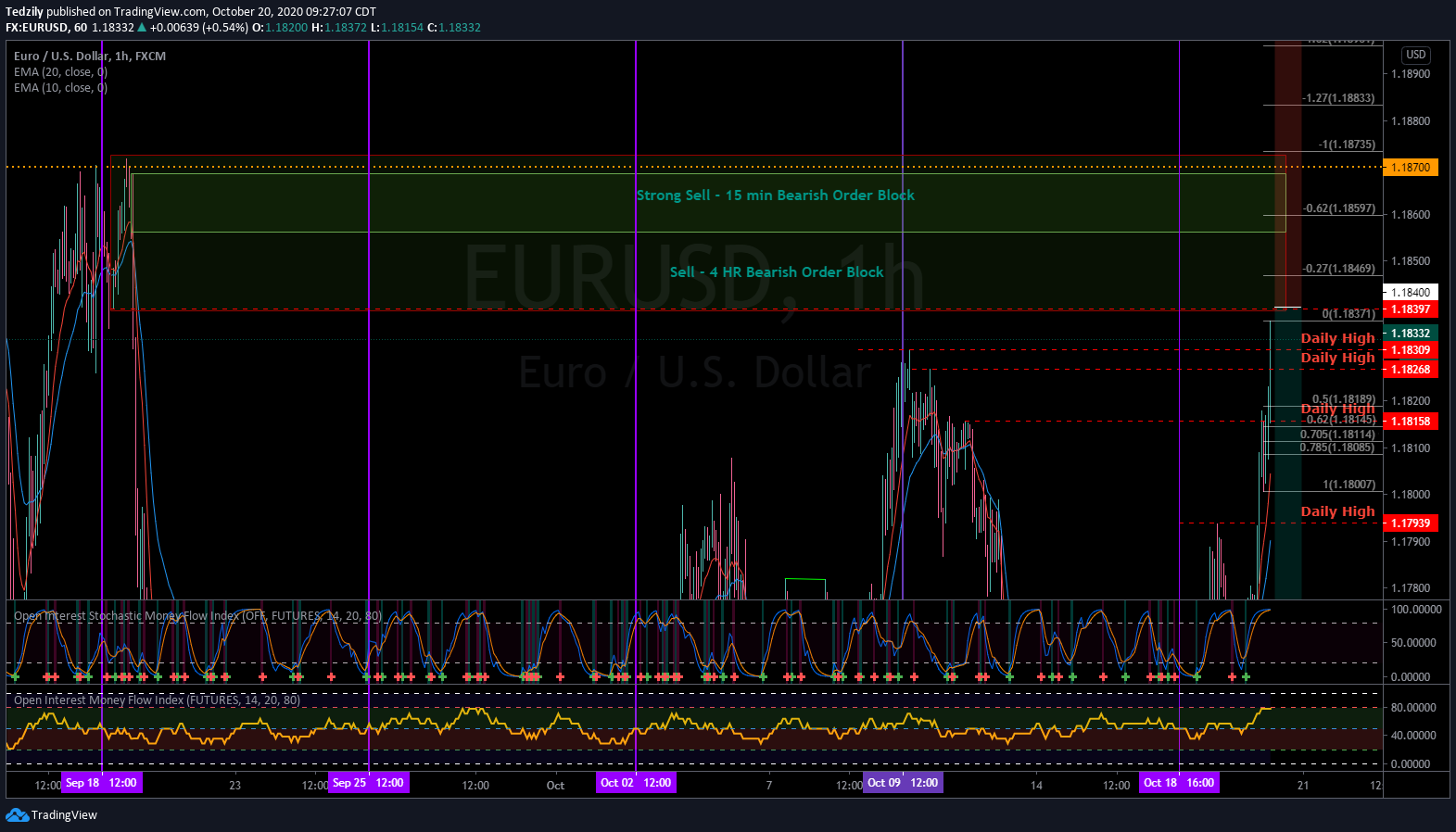Click the -0.27(1.18469) Fibonacci level label
Screen dimensions: 1456x832
[x=1339, y=269]
